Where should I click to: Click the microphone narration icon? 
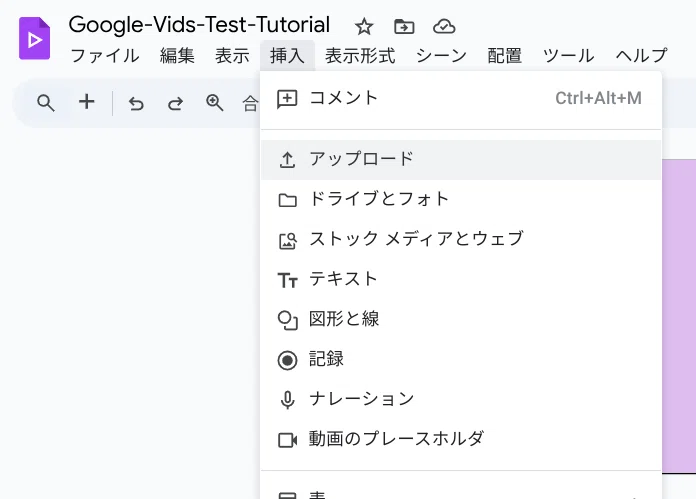click(x=287, y=400)
